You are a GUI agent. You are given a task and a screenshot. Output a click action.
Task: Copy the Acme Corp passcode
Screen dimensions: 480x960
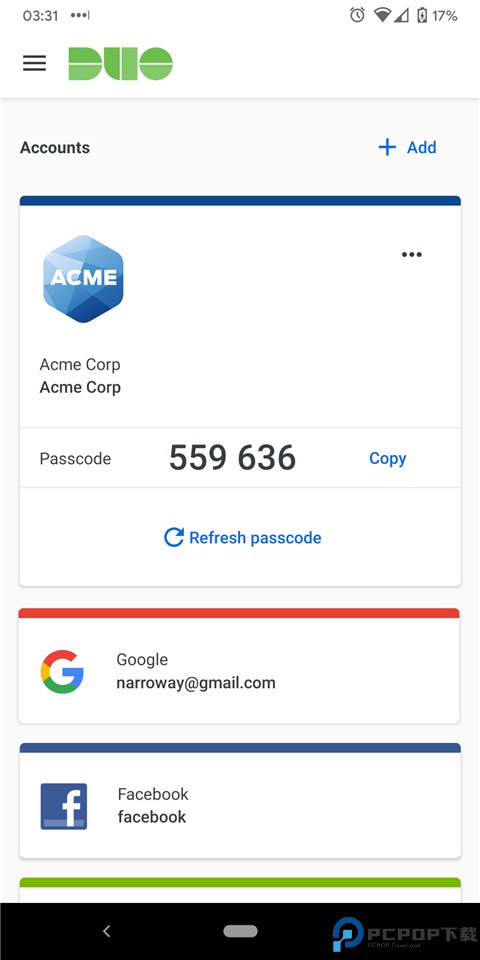[388, 459]
